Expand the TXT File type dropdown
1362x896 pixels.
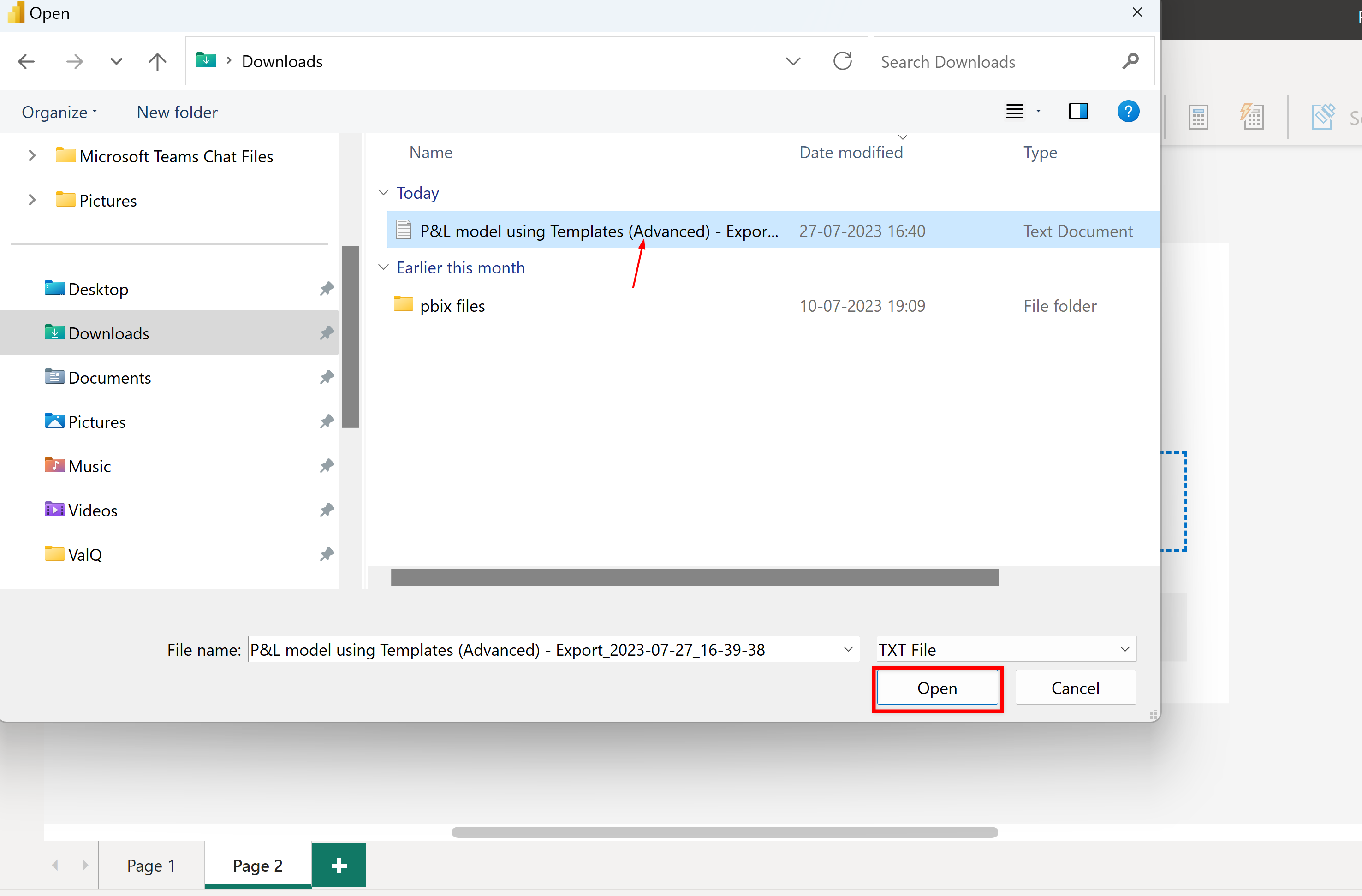1124,649
